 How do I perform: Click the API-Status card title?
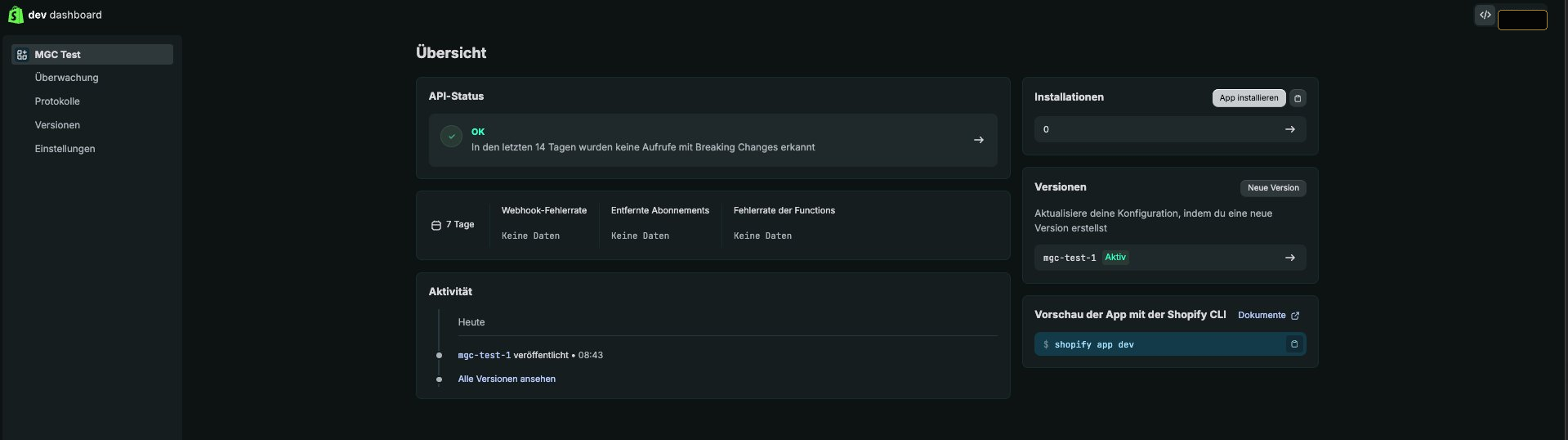click(x=456, y=96)
